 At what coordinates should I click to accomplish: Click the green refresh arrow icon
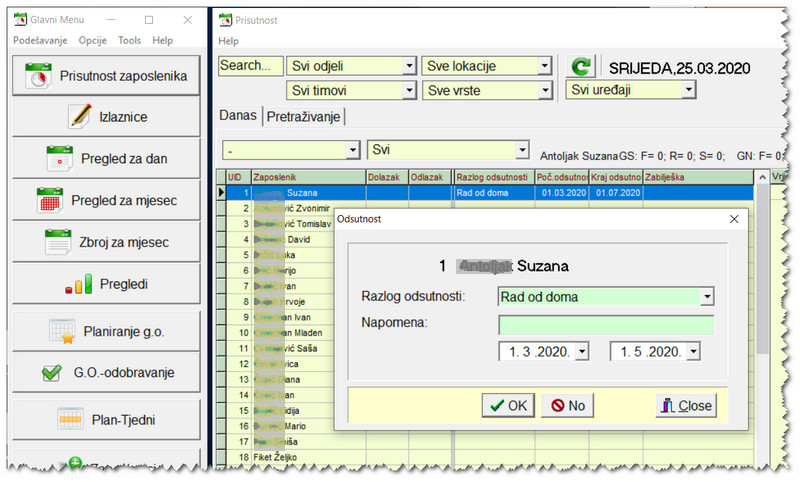click(581, 66)
